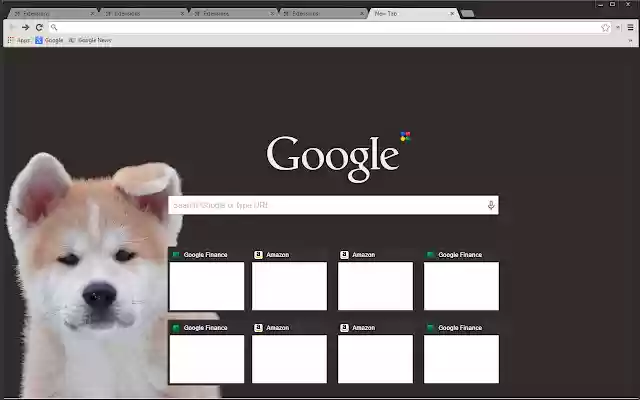640x400 pixels.
Task: Click the colorful doodle squares by the Google logo
Action: (405, 137)
